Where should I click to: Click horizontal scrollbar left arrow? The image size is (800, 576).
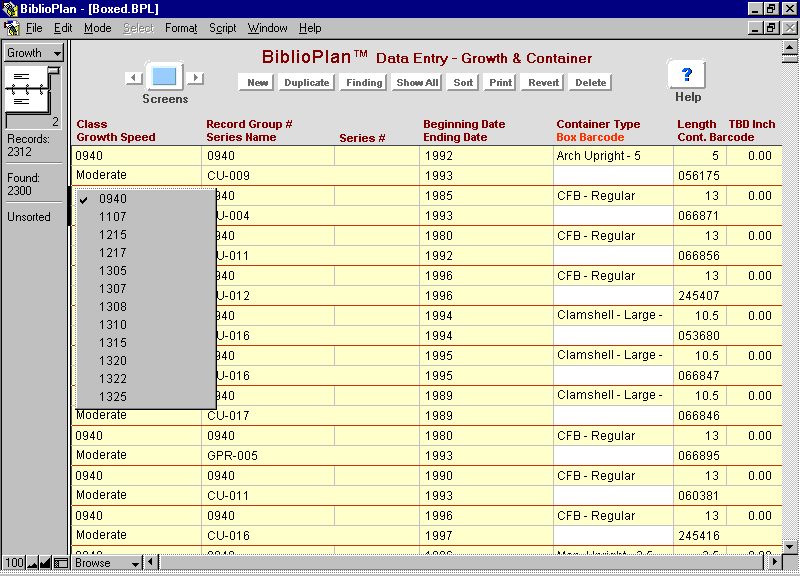[150, 563]
